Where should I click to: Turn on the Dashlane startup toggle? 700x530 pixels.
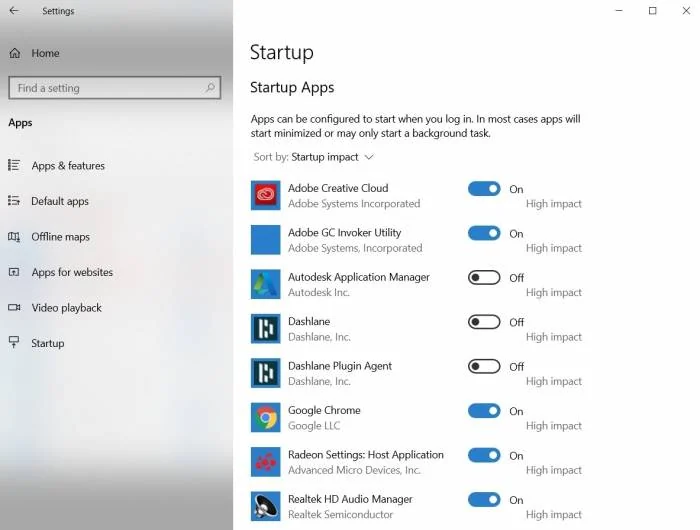[x=484, y=322]
